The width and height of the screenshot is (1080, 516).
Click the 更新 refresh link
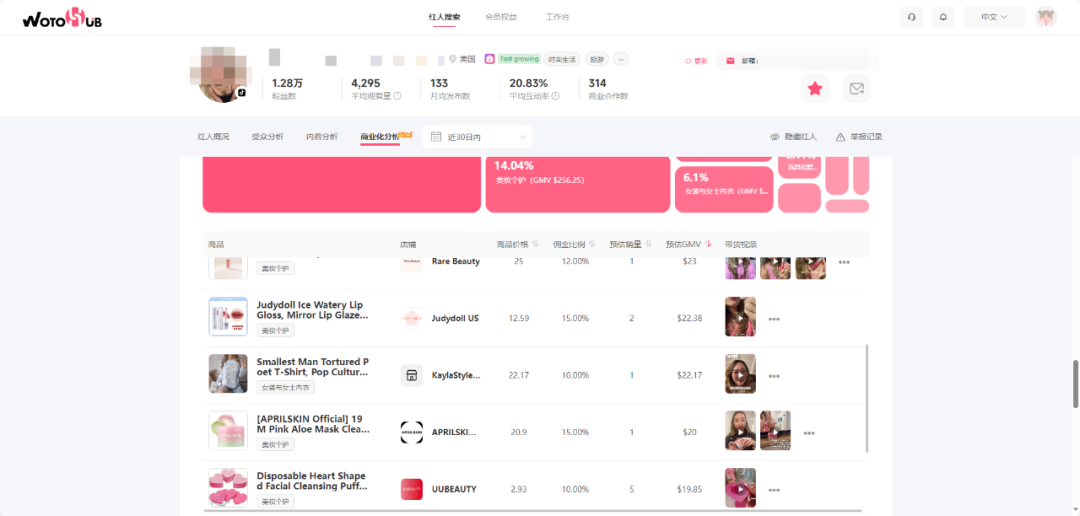(x=696, y=61)
